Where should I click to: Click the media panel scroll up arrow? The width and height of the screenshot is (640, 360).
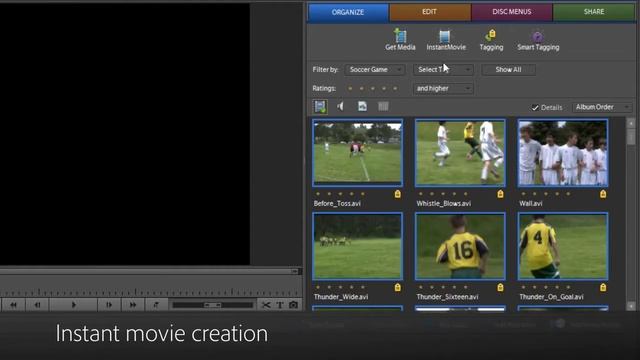click(x=631, y=123)
